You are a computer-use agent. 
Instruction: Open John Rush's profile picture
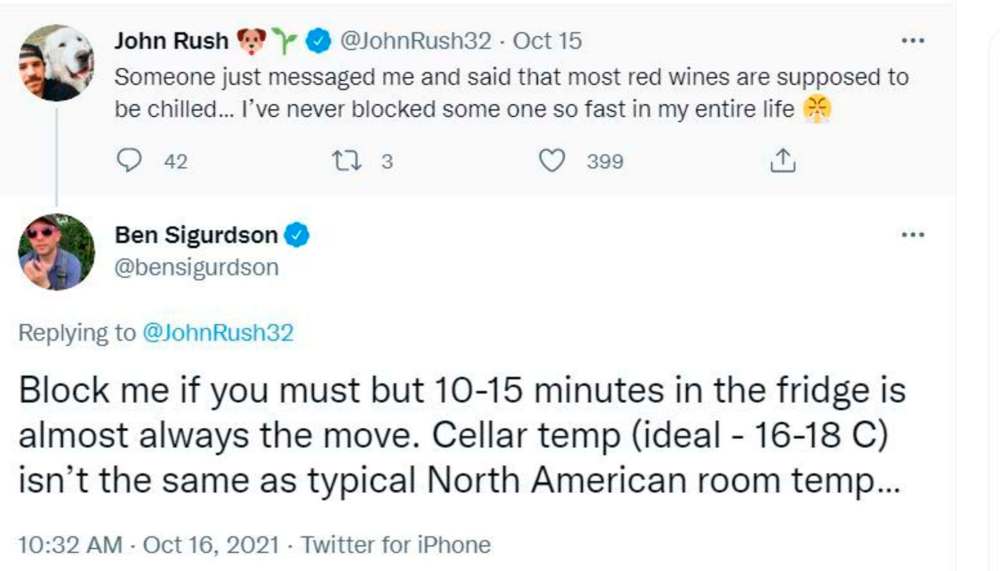[x=56, y=63]
